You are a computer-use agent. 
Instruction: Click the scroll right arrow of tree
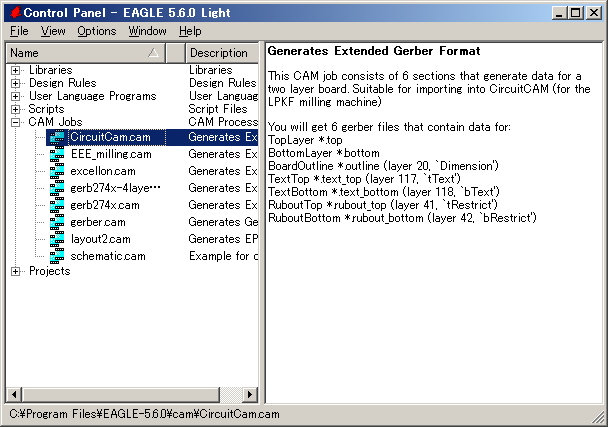click(250, 395)
